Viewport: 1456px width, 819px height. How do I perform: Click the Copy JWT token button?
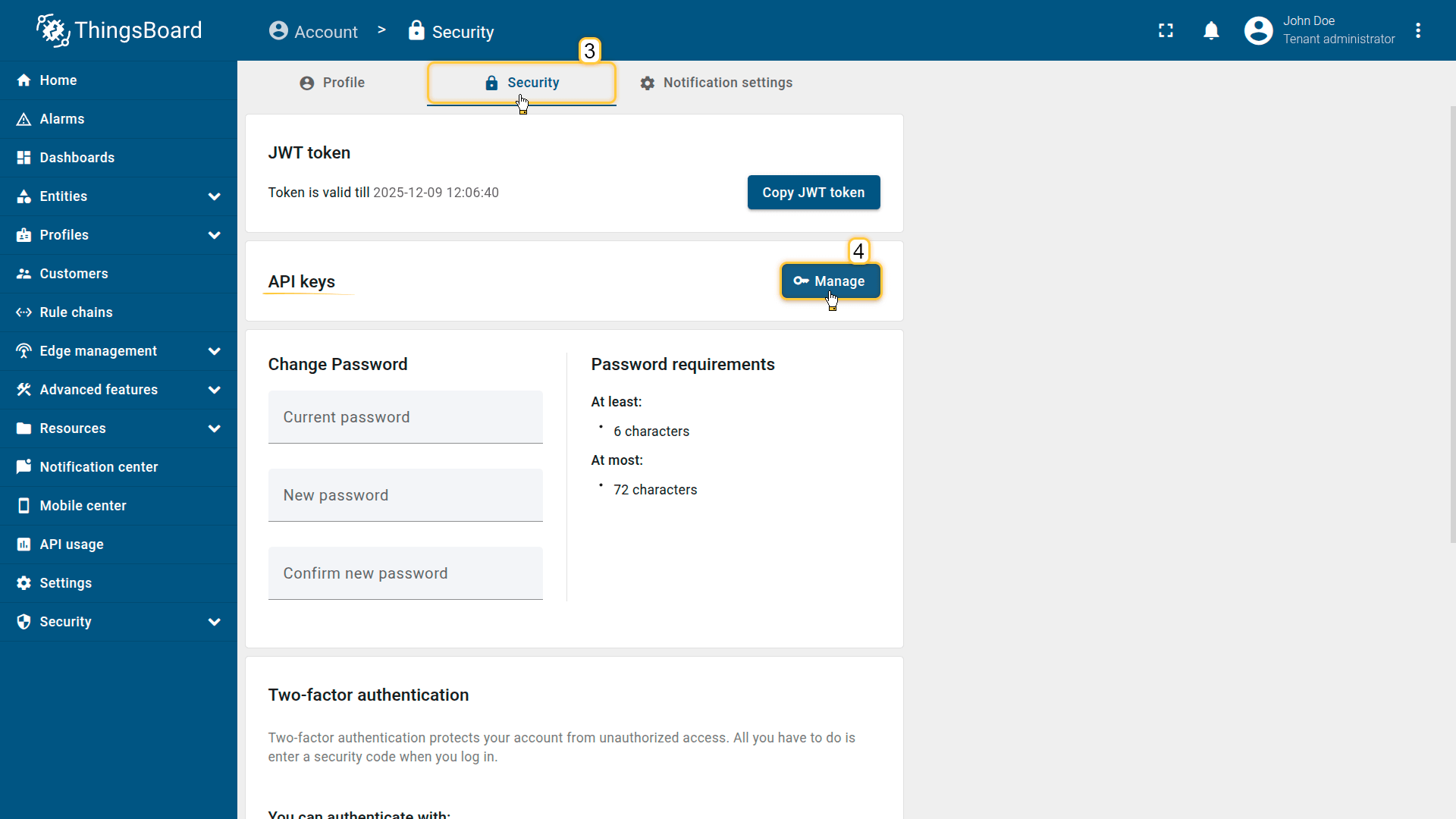tap(813, 193)
